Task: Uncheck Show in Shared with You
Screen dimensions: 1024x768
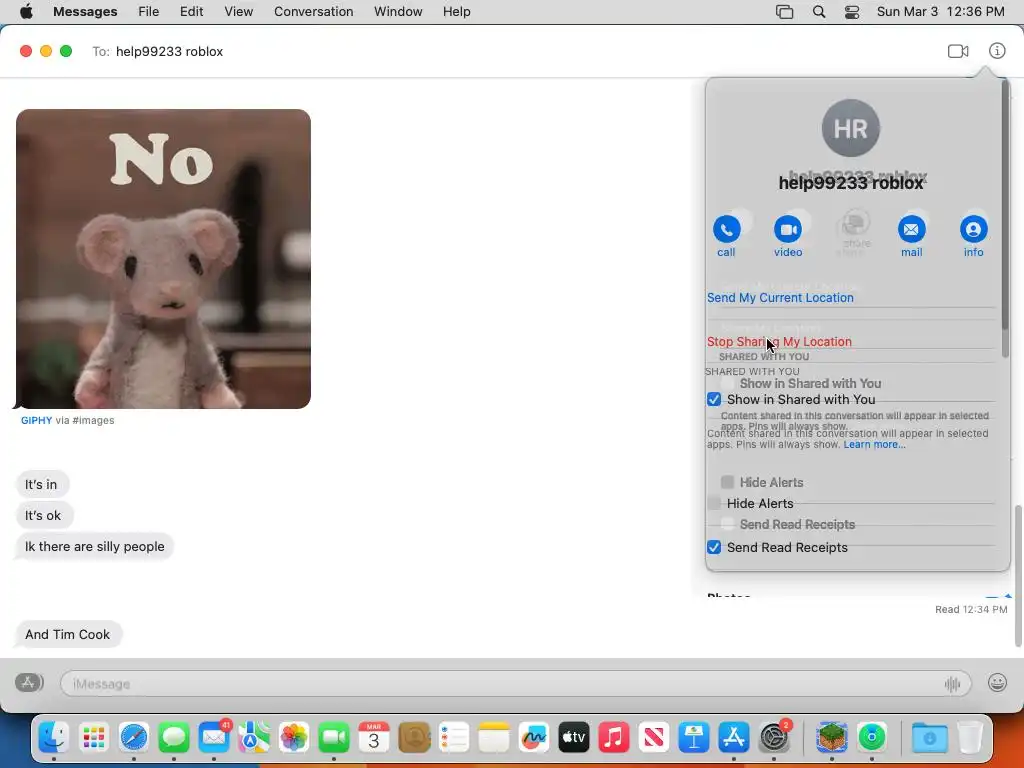Action: coord(714,399)
